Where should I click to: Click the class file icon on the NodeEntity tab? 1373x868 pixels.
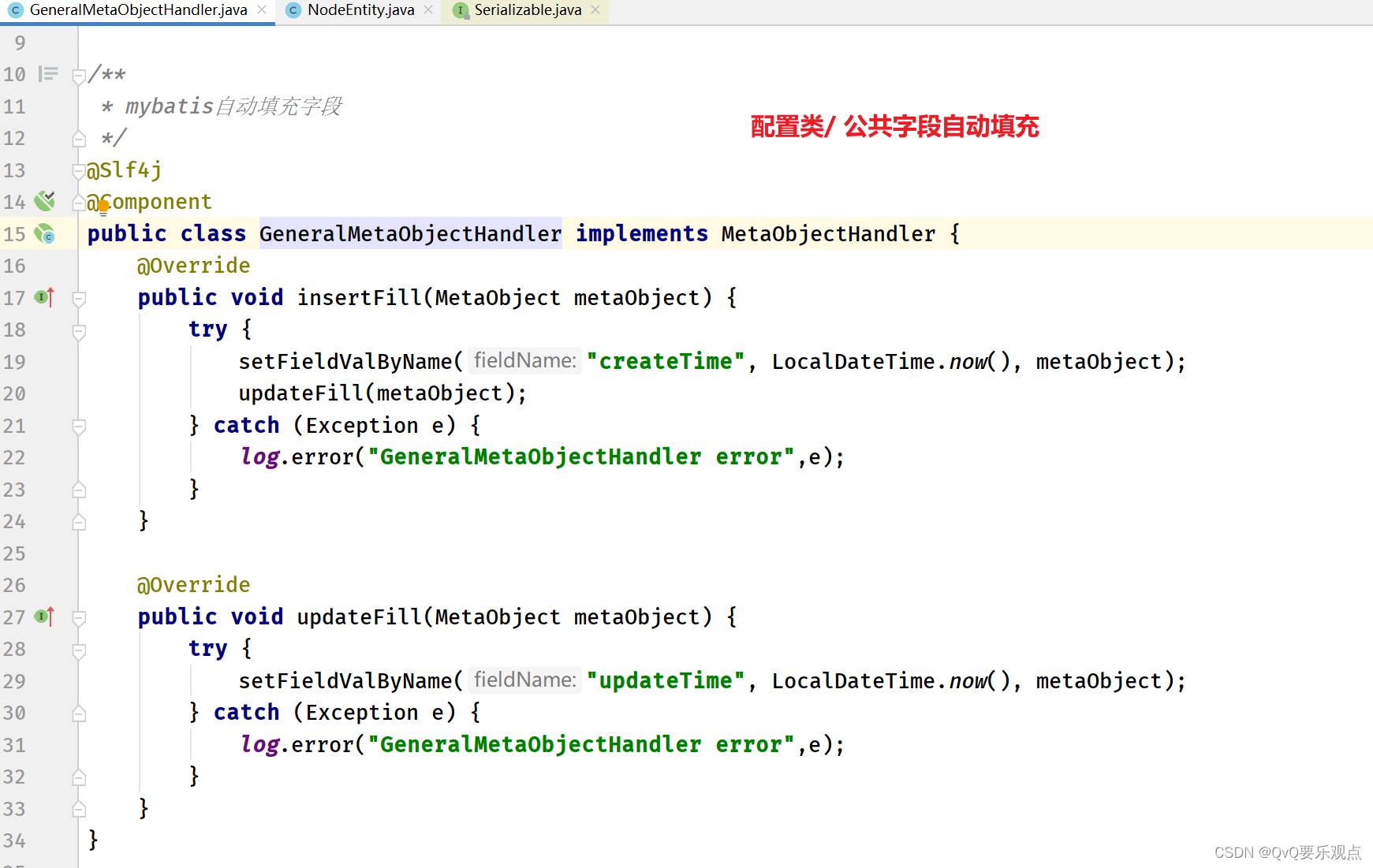click(293, 10)
